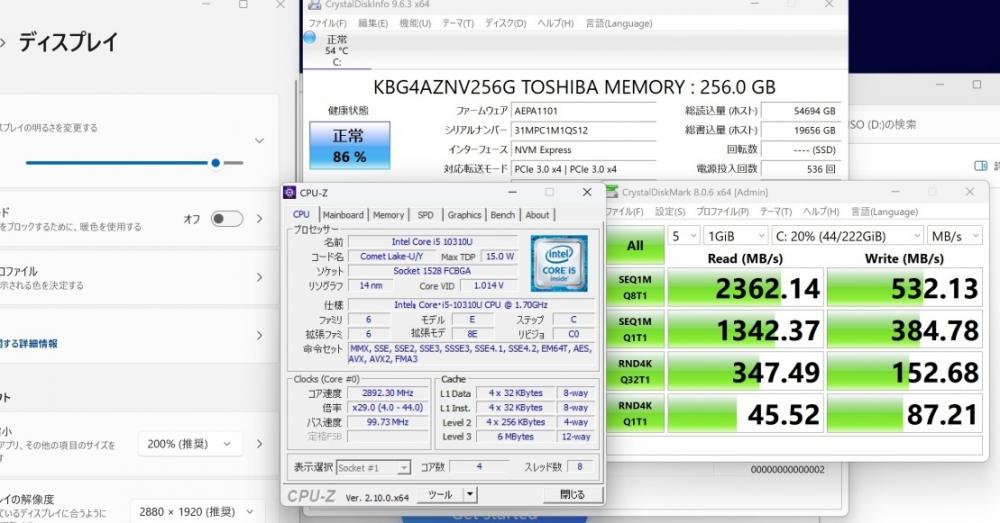Viewport: 1000px width, 523px height.
Task: Open custom scaling chevron beside 200%
Action: (x=259, y=444)
